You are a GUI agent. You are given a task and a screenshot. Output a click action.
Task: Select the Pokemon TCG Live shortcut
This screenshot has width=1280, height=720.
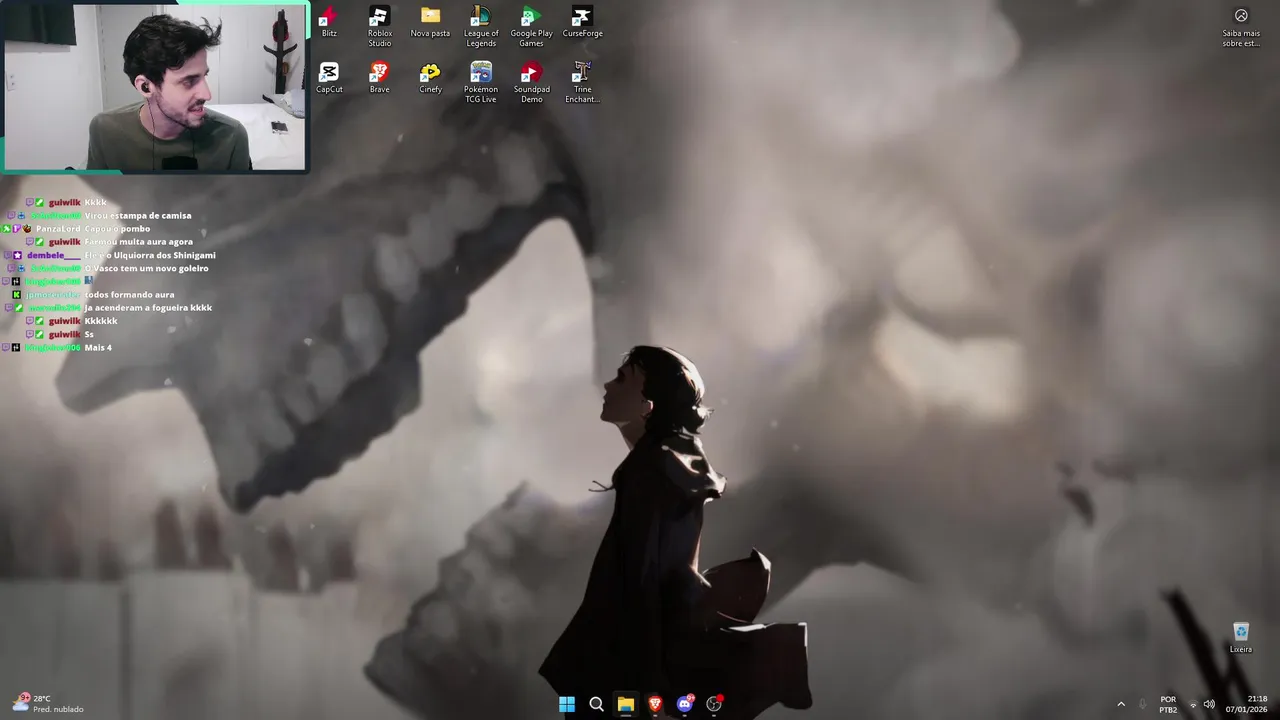(481, 83)
